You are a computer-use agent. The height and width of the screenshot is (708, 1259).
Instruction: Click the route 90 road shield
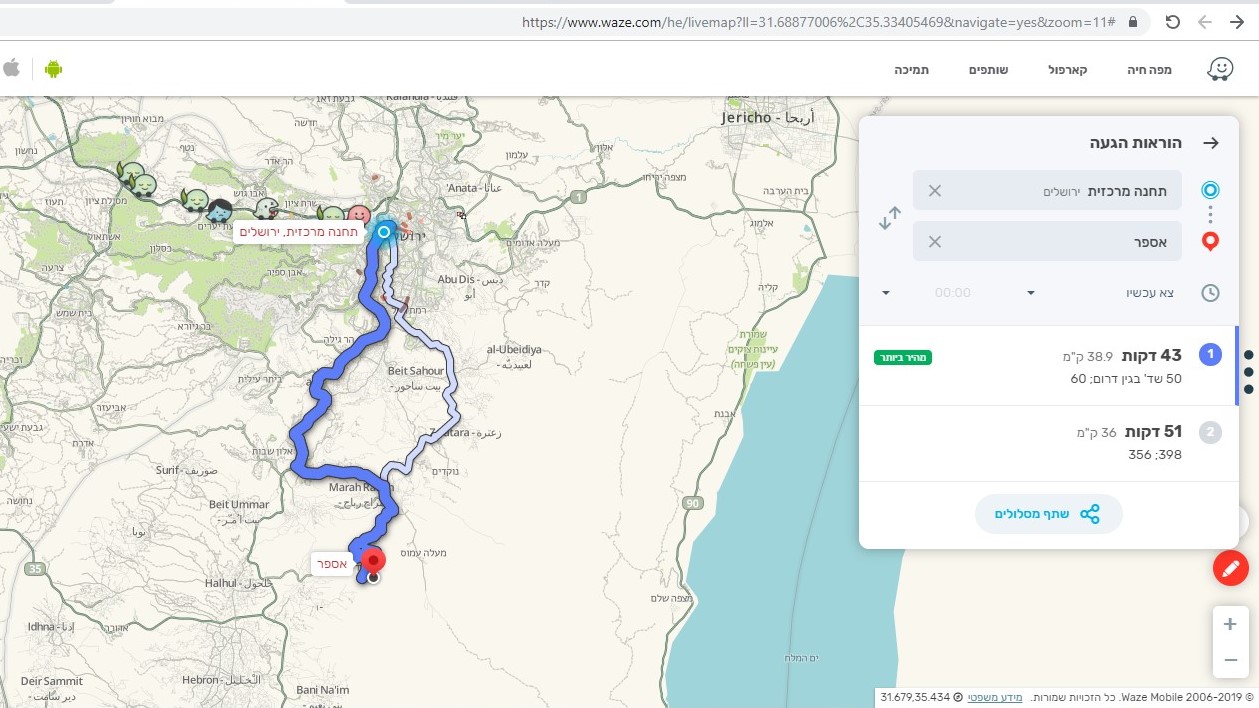693,503
